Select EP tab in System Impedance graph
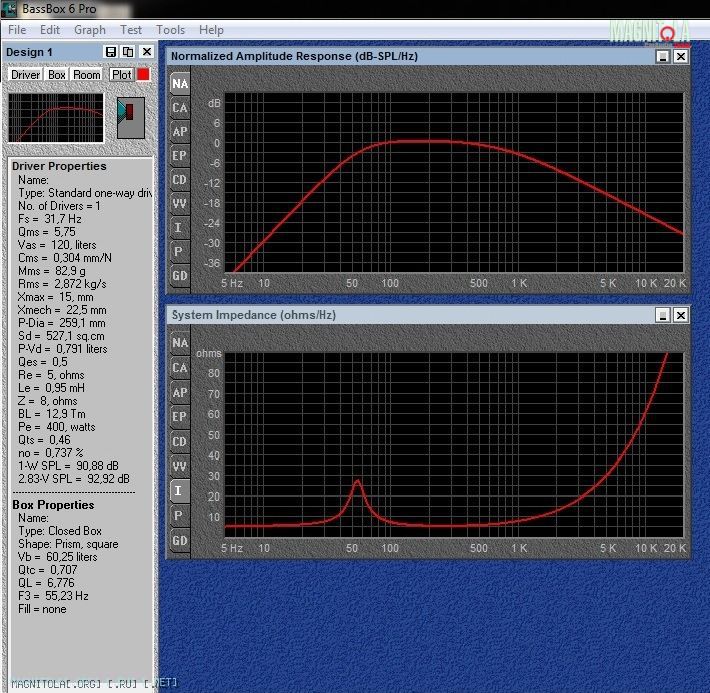The height and width of the screenshot is (693, 710). [180, 417]
